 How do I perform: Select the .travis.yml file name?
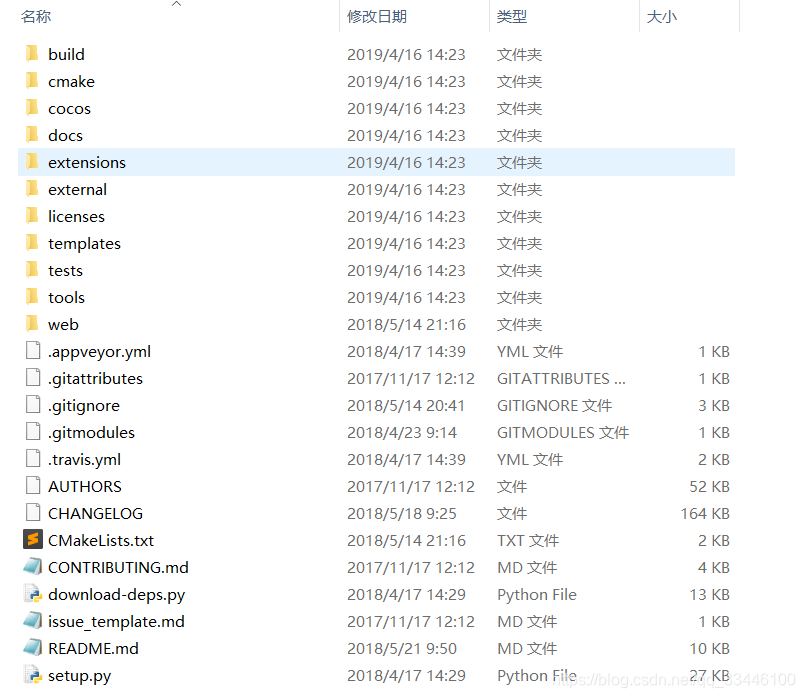coord(85,459)
